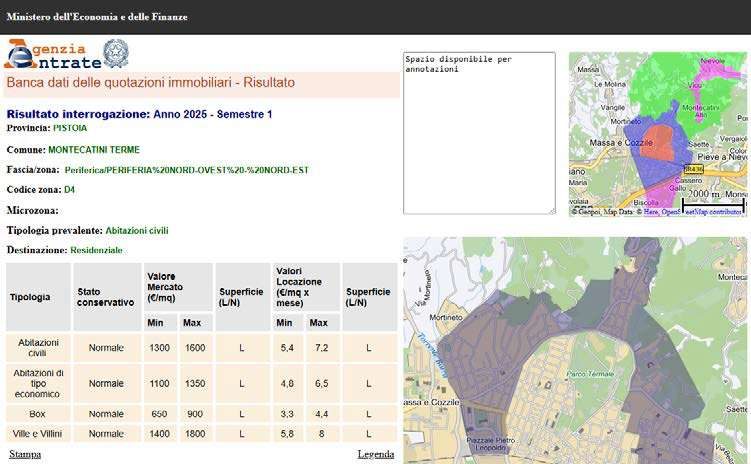Select the Ministero dell'Economia e delle Finanze header
Image resolution: width=751 pixels, height=464 pixels.
[x=97, y=17]
